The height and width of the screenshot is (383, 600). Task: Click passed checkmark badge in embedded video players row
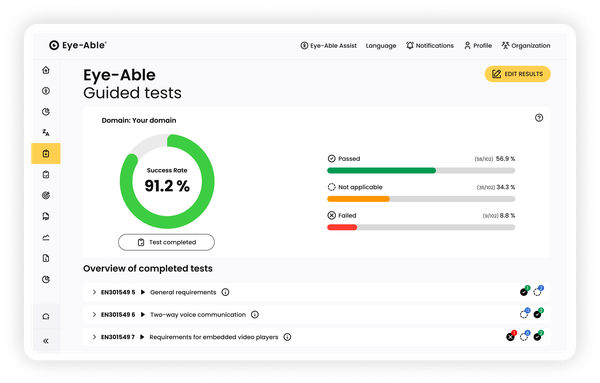[538, 336]
